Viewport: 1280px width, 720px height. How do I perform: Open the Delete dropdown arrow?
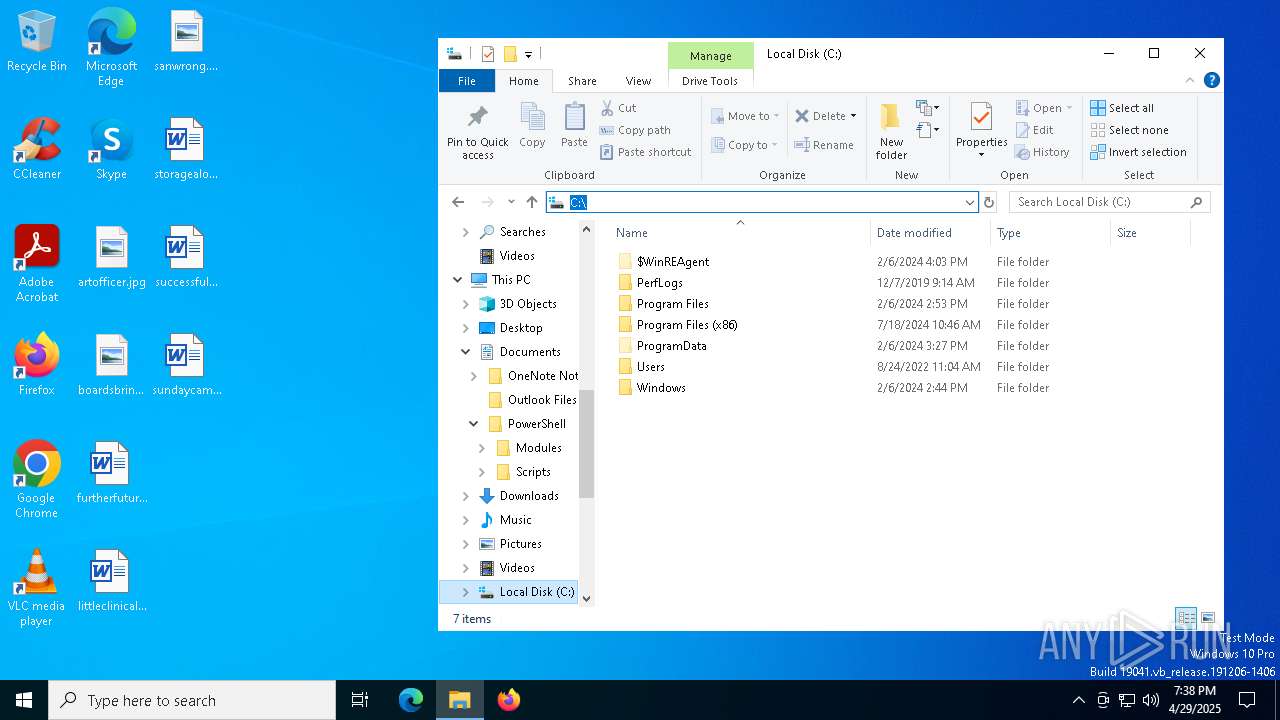tap(853, 116)
